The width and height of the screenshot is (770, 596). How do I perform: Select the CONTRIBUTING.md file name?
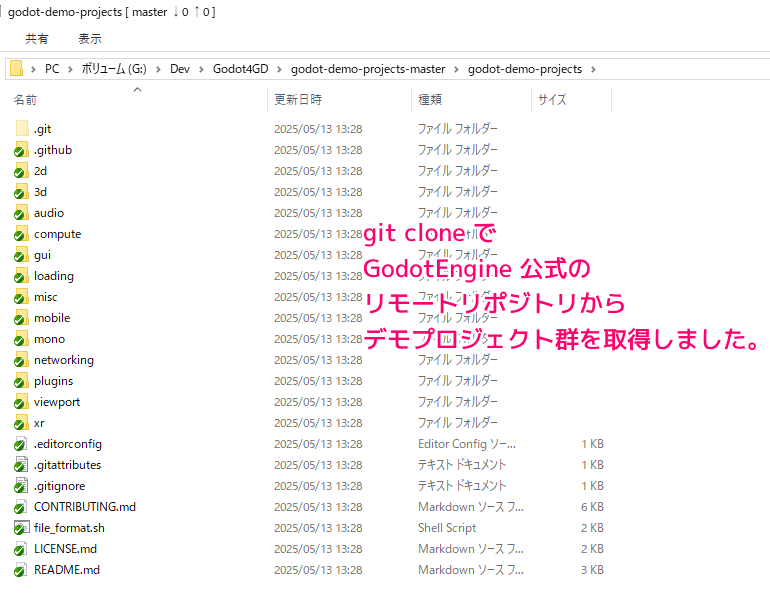coord(85,507)
